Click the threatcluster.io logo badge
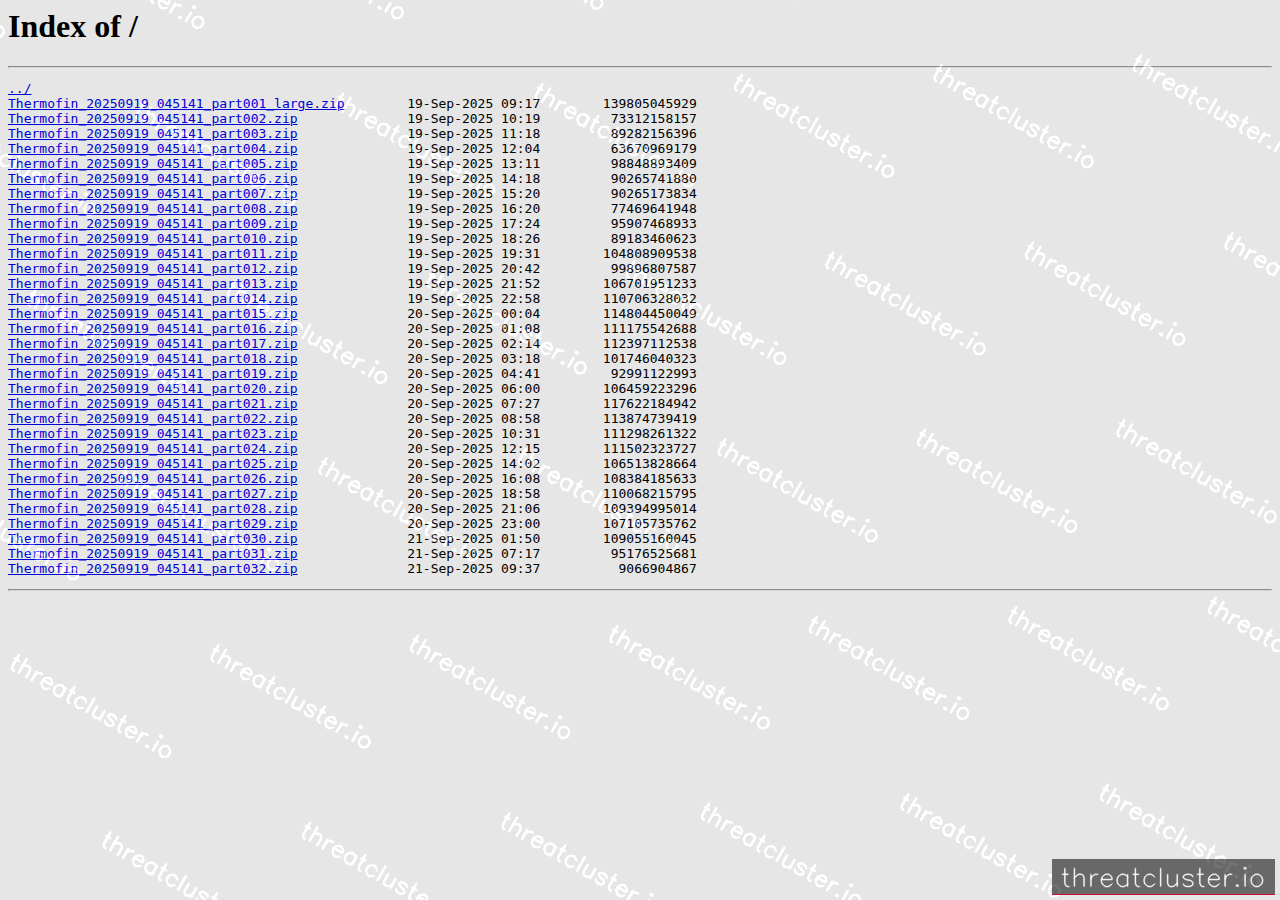Viewport: 1280px width, 900px height. click(x=1163, y=877)
